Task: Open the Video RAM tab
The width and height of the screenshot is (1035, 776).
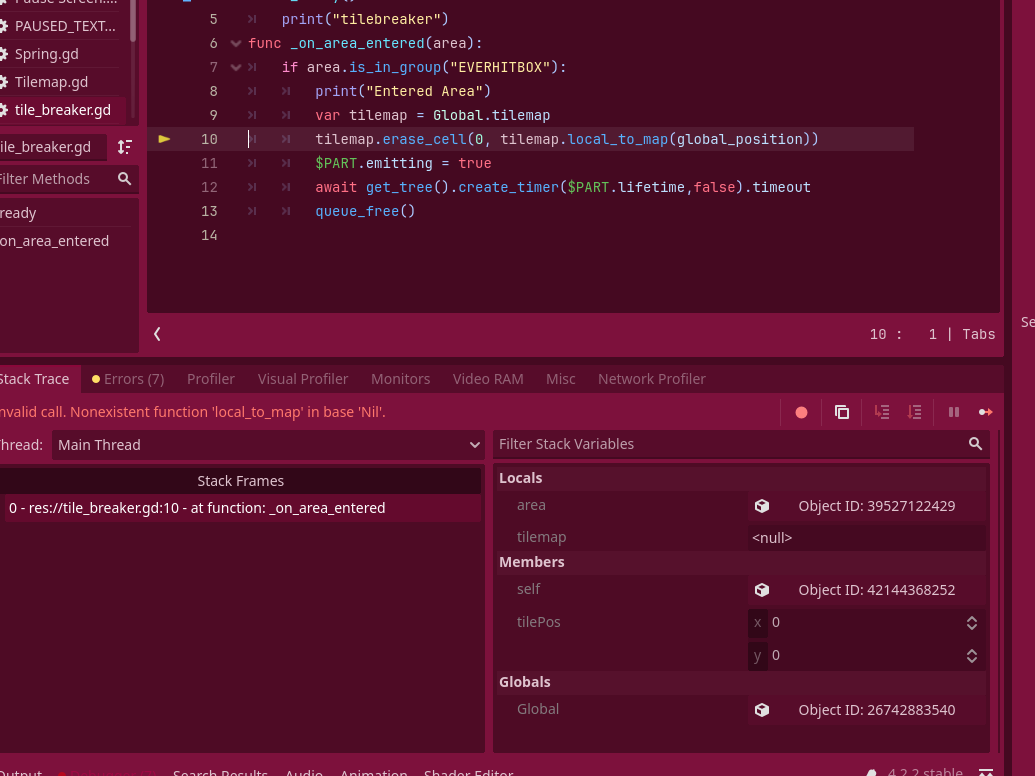Action: pyautogui.click(x=488, y=379)
